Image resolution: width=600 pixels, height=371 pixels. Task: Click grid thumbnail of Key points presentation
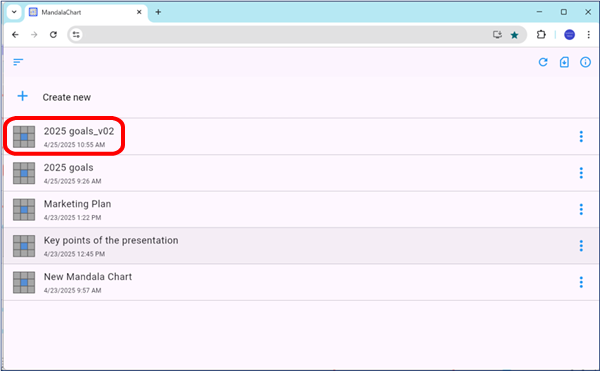(x=24, y=246)
